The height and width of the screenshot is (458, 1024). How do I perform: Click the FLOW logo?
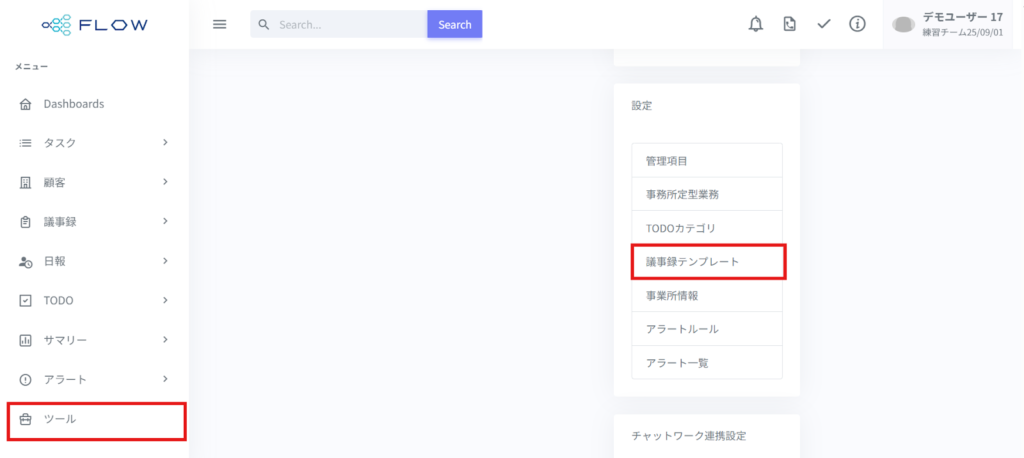pyautogui.click(x=95, y=24)
